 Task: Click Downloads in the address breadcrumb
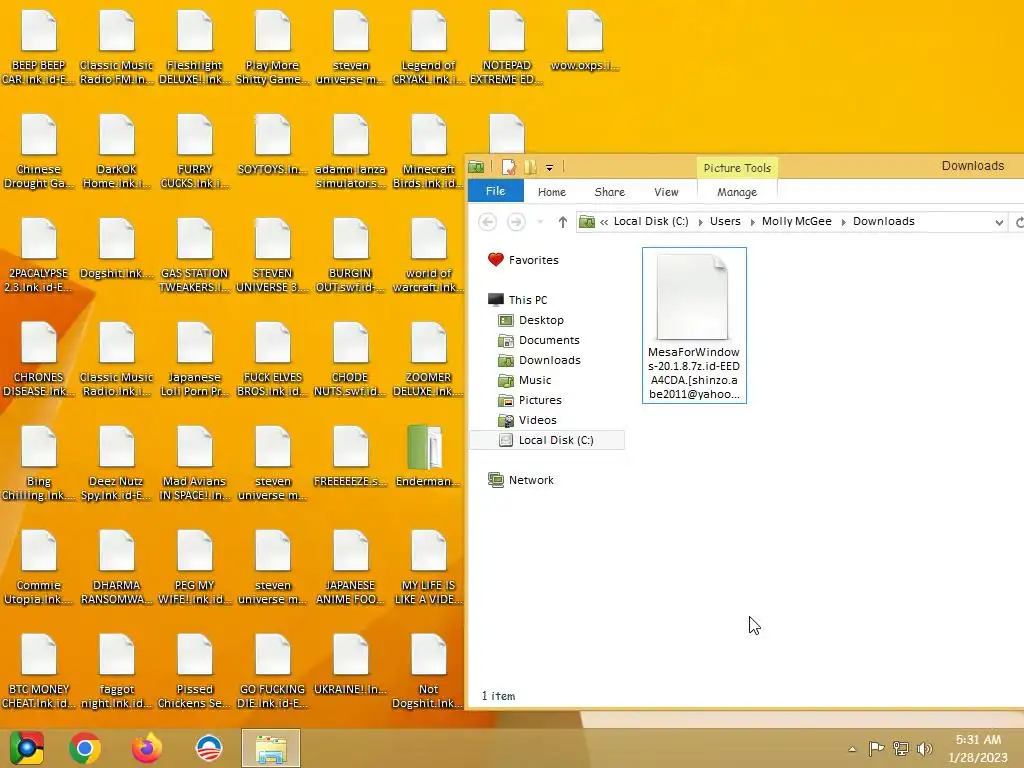coord(884,221)
